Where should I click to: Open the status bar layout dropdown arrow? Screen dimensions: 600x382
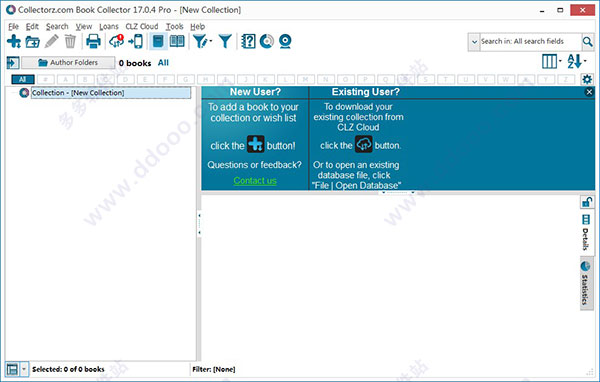pos(24,369)
